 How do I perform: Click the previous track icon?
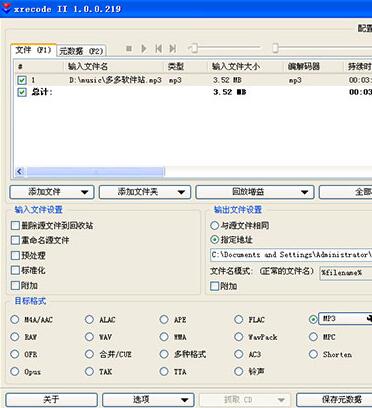pyautogui.click(x=159, y=49)
